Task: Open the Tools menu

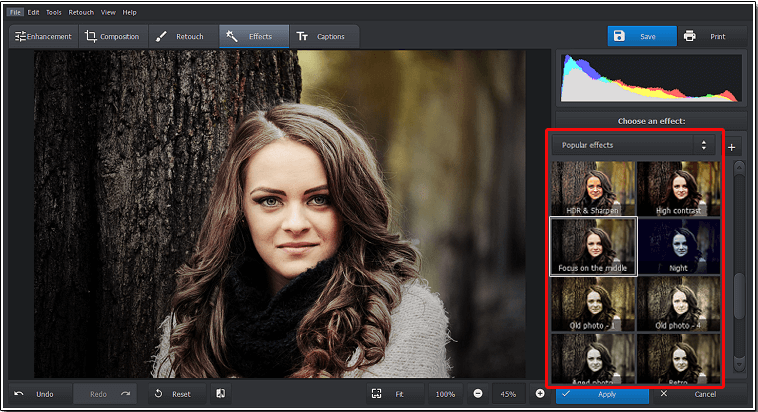Action: click(54, 12)
